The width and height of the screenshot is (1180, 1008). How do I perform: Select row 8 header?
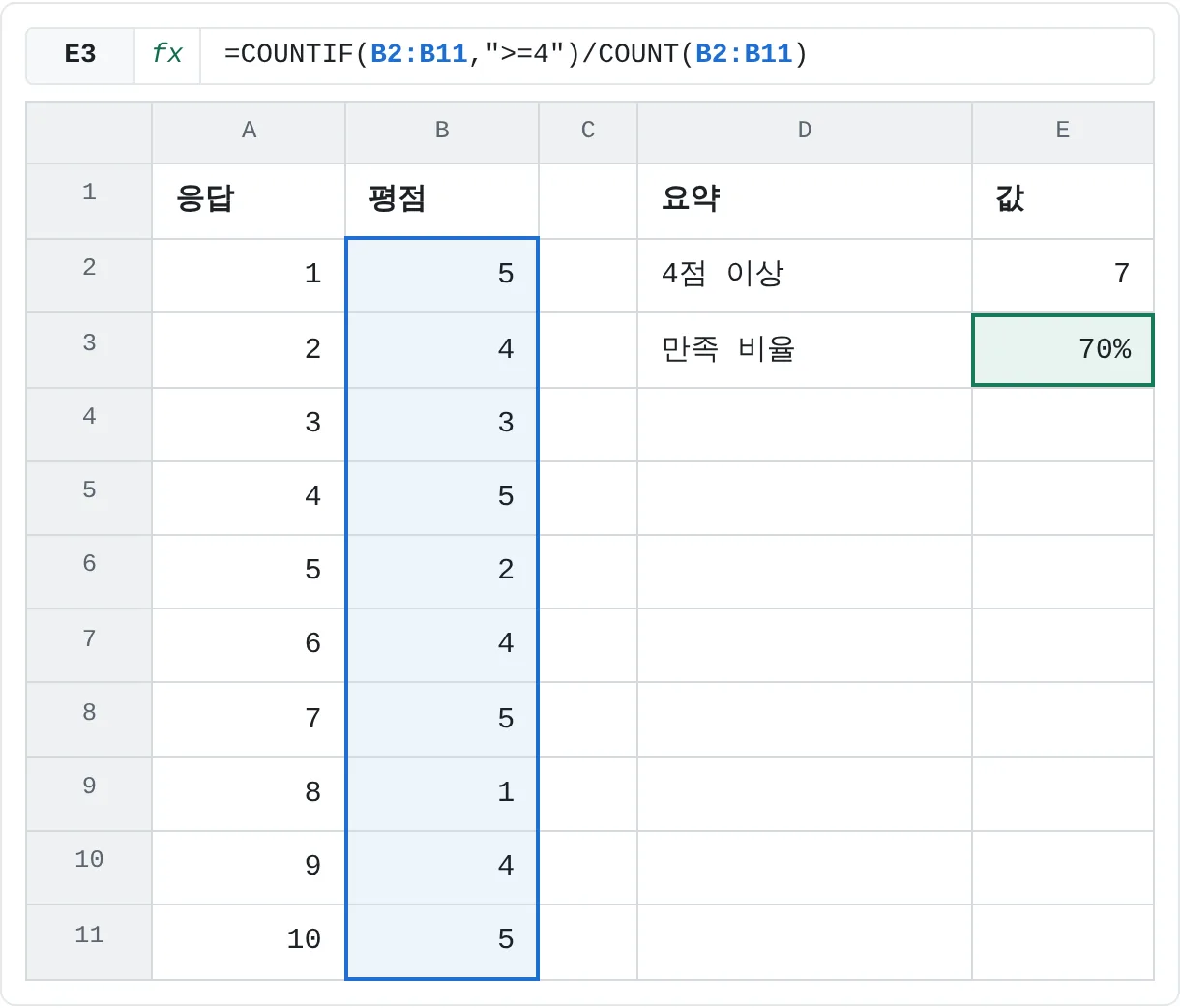pyautogui.click(x=89, y=720)
